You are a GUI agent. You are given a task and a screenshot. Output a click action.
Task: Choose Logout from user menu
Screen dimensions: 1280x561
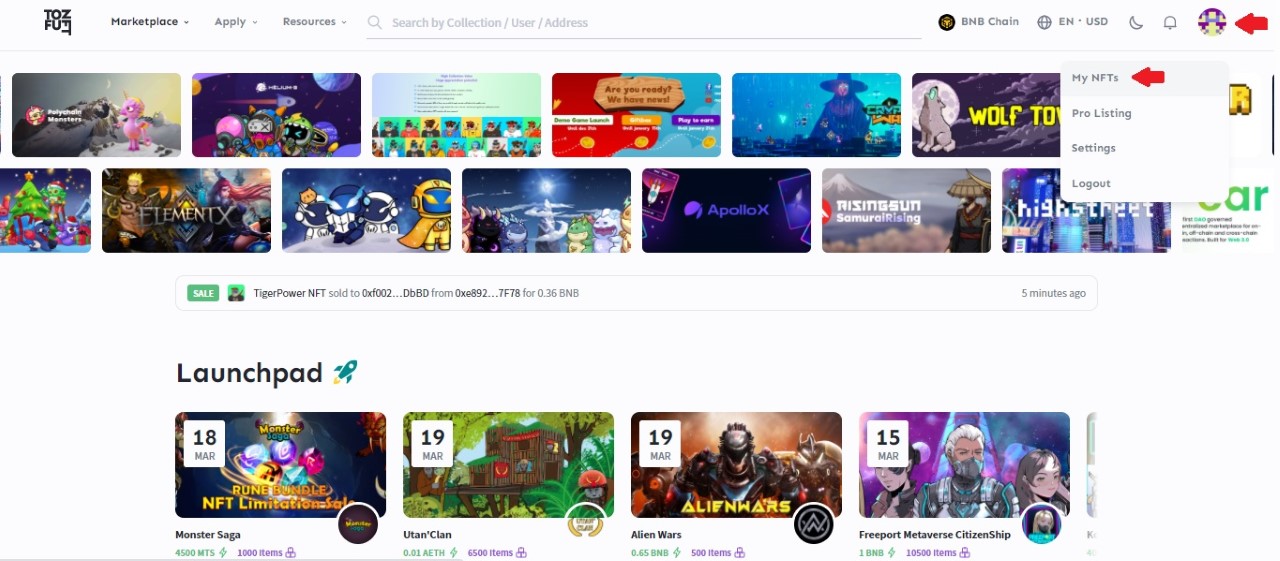(1091, 184)
